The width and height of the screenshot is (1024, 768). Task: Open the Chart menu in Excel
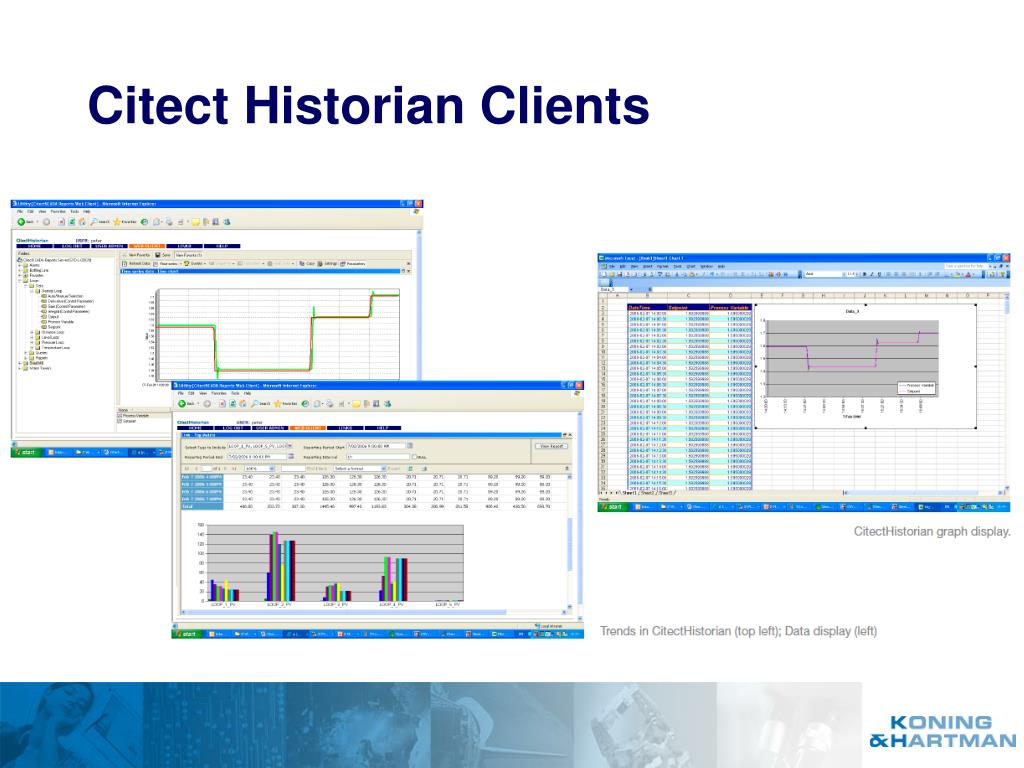pos(691,266)
